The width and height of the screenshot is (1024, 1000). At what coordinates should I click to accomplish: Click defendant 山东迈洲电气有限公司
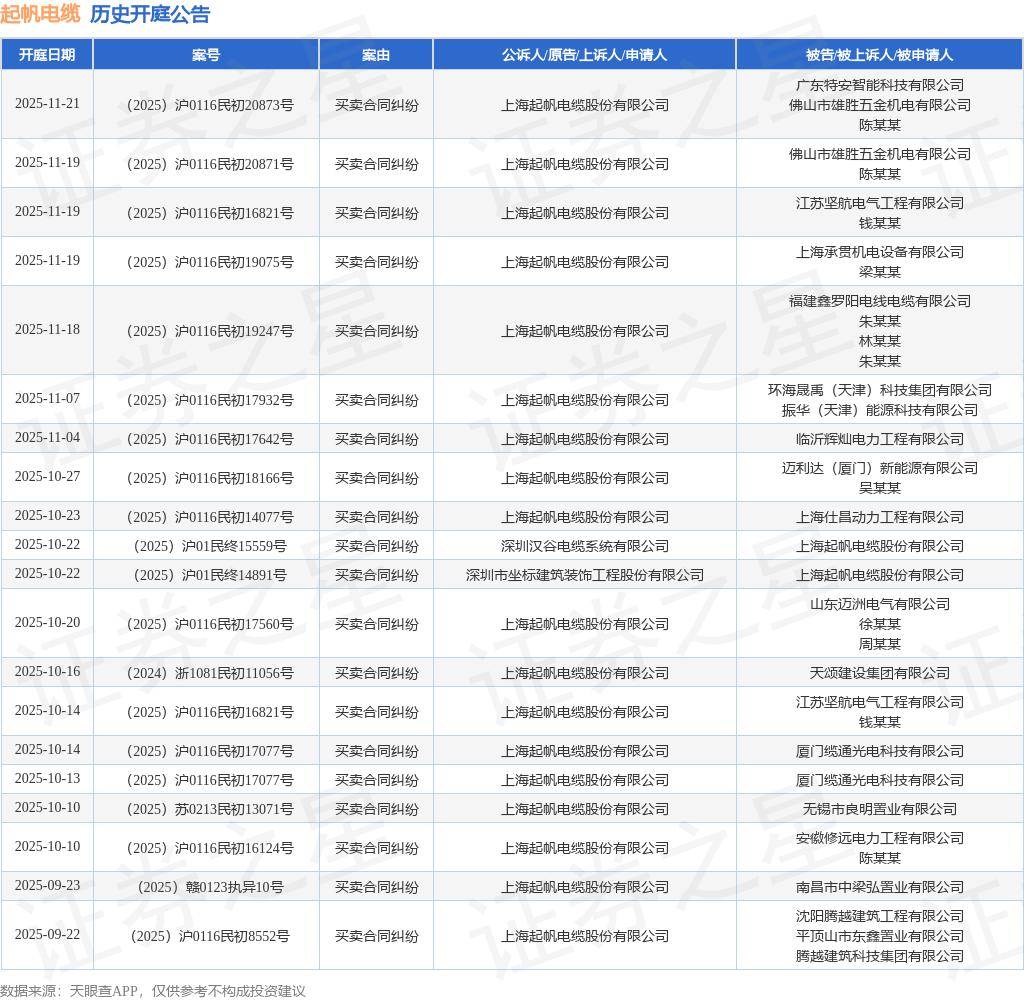point(880,604)
